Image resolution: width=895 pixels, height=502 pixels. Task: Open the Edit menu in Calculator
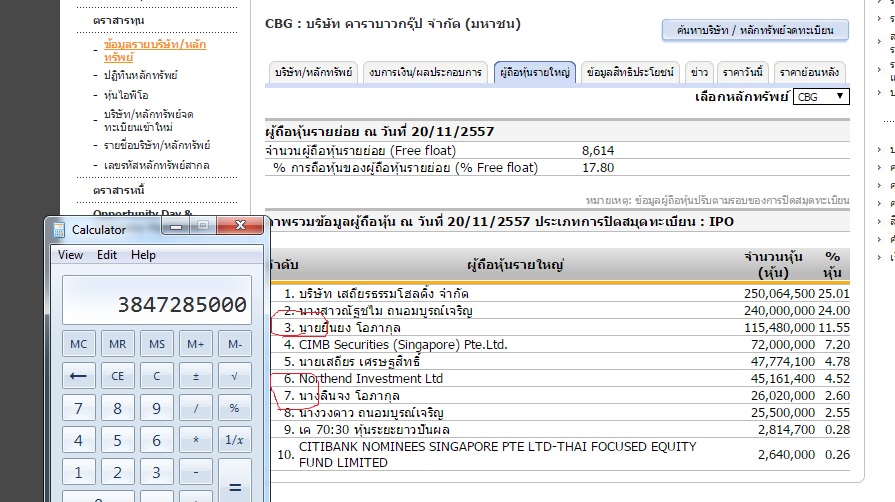pos(107,255)
